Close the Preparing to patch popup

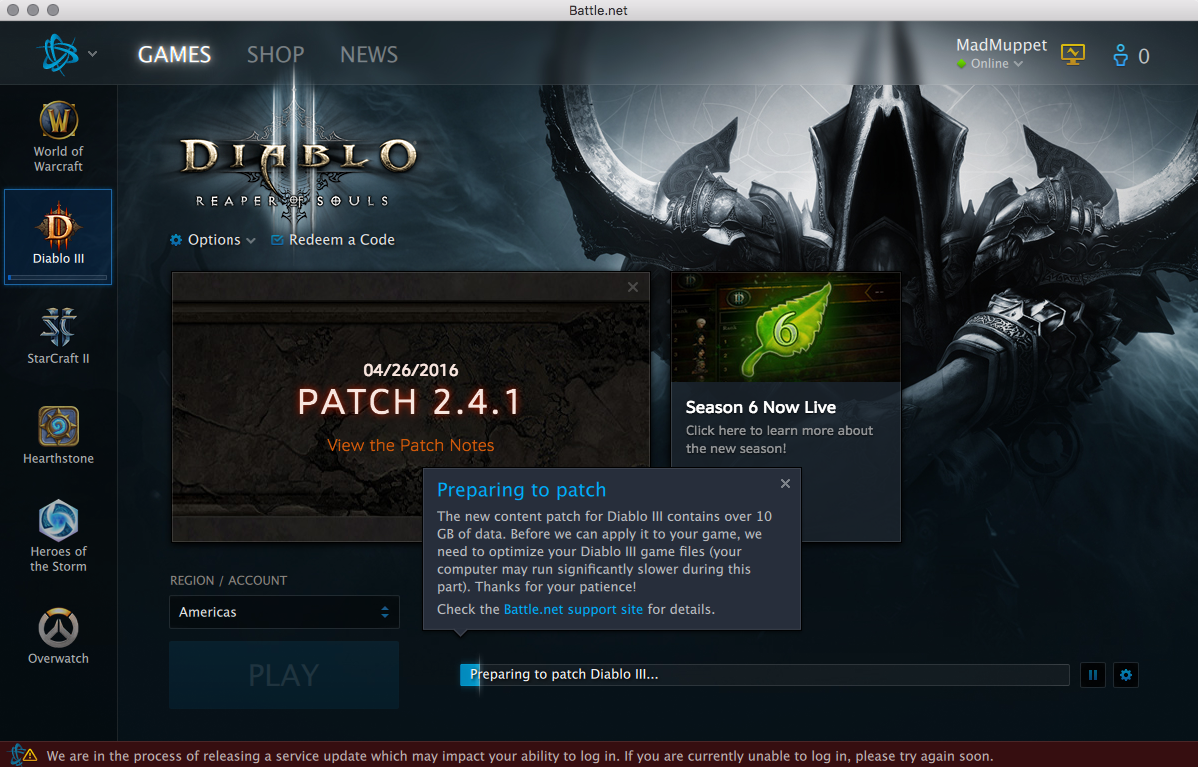[785, 484]
